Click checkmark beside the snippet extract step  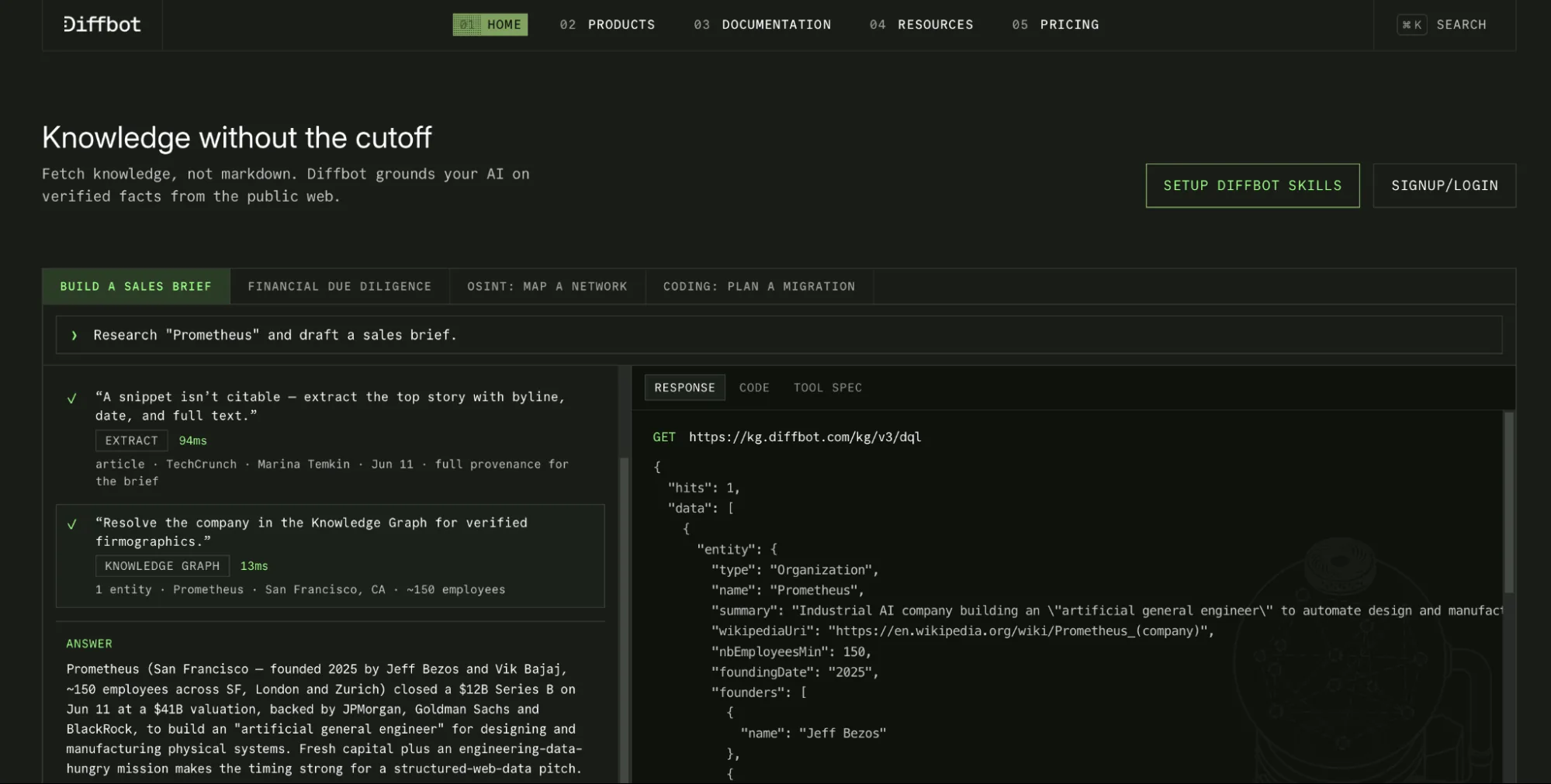(72, 399)
